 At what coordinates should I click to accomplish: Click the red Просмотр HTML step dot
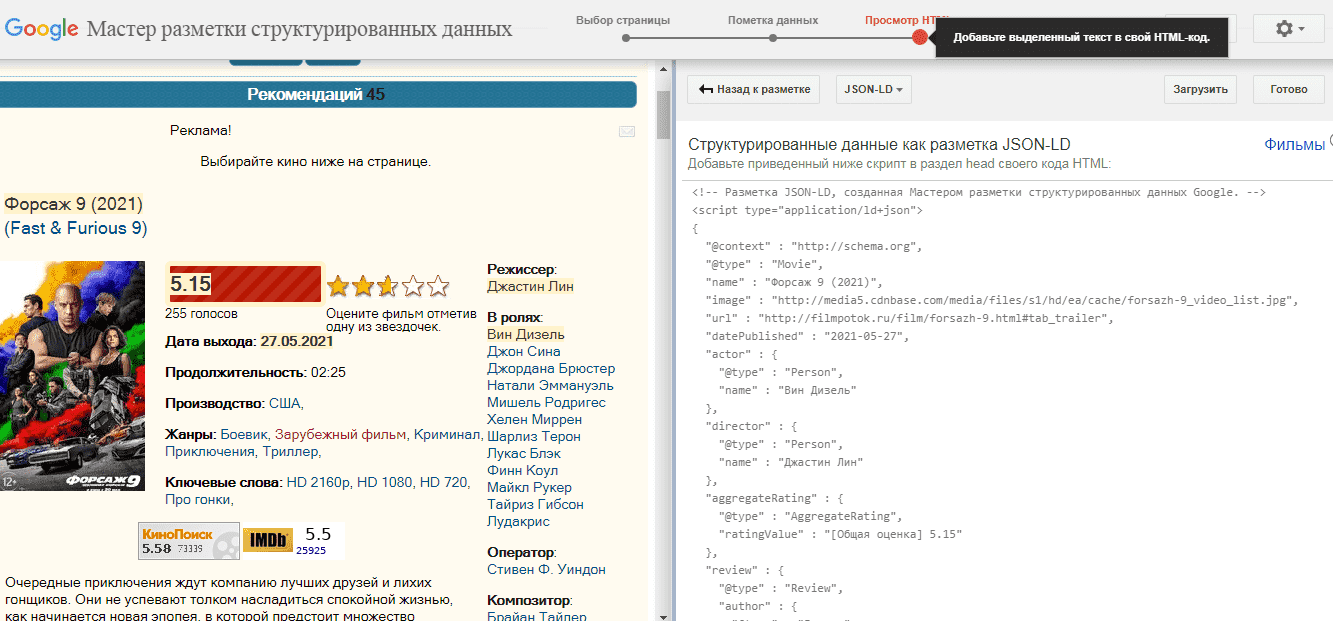point(920,38)
